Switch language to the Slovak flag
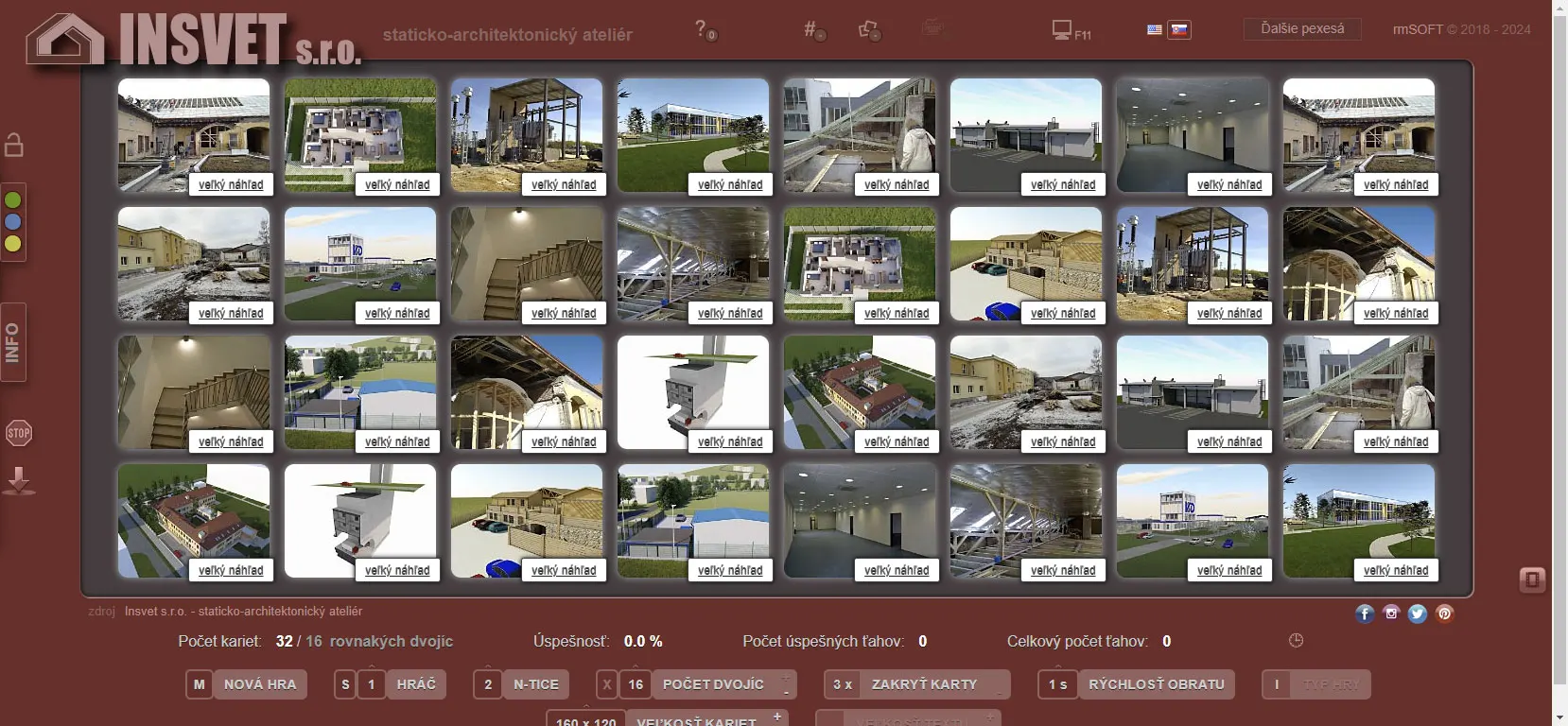 (x=1178, y=30)
